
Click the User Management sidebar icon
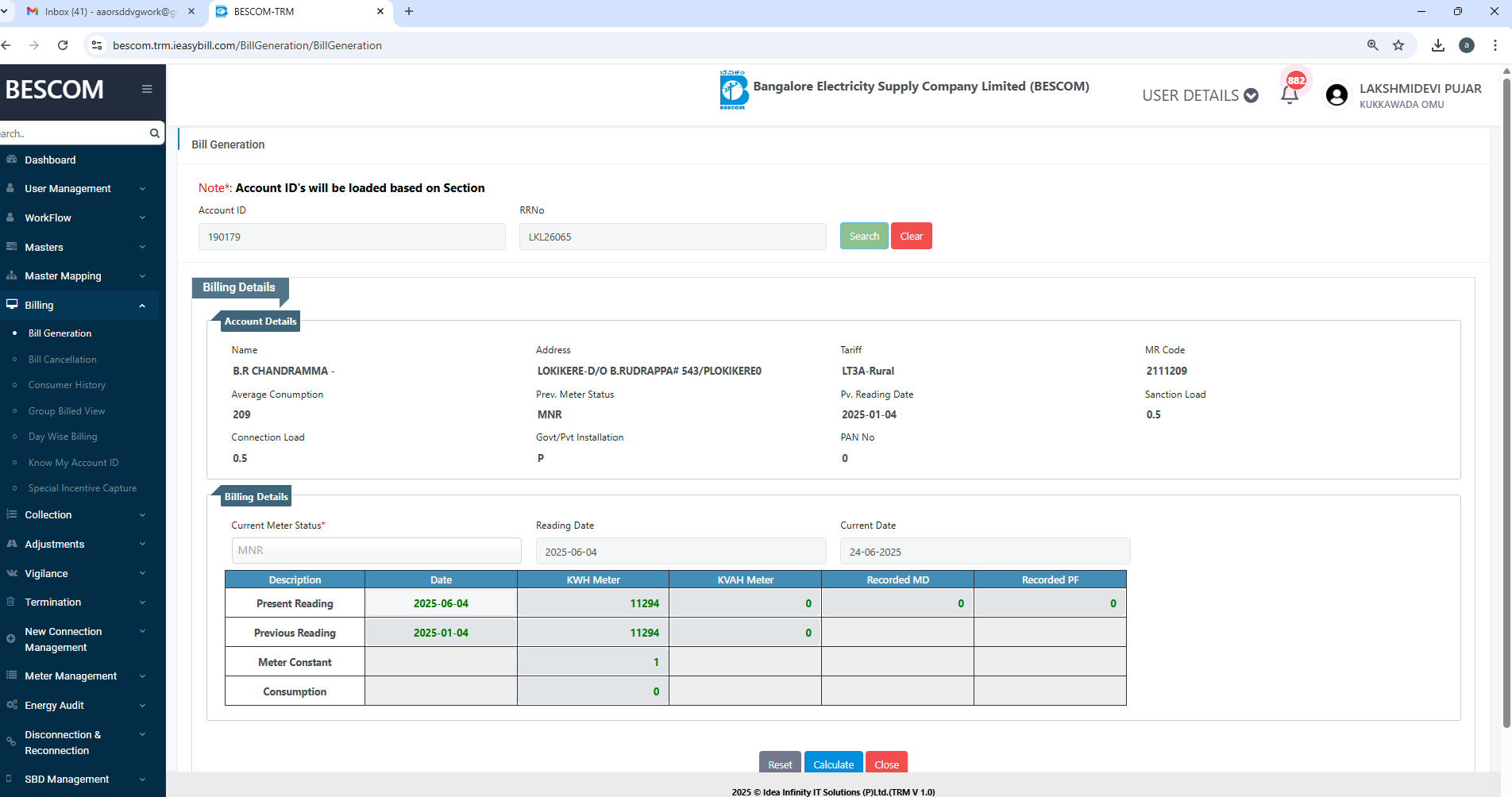11,188
